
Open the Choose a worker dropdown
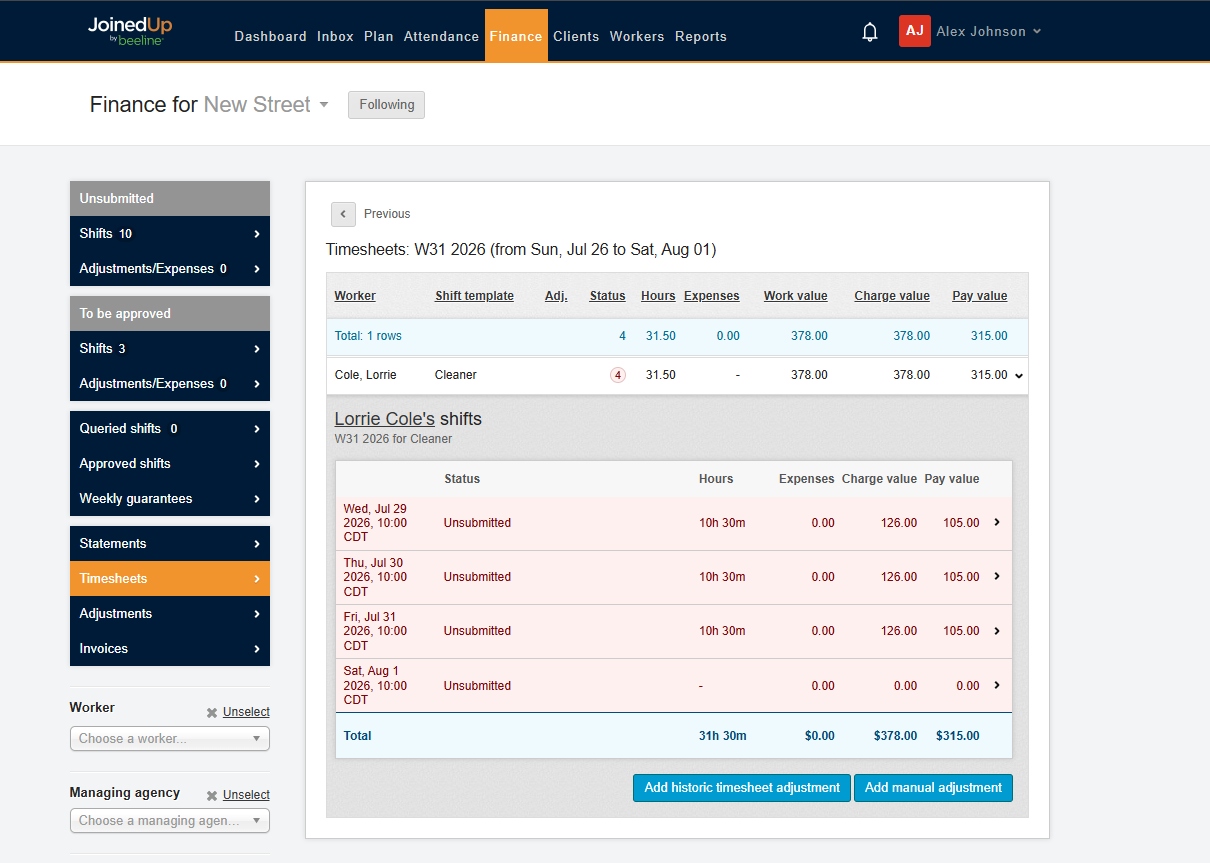[x=170, y=739]
